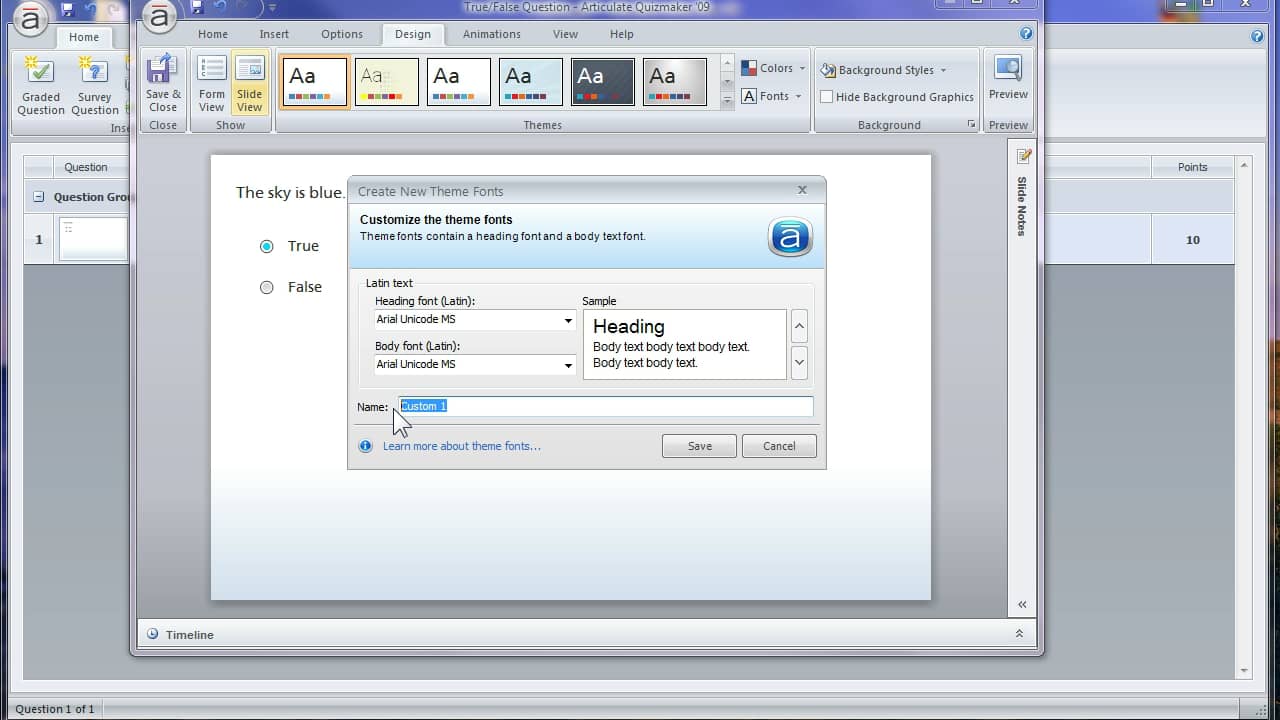Click the Colors theme icon
The image size is (1280, 720).
tap(749, 68)
